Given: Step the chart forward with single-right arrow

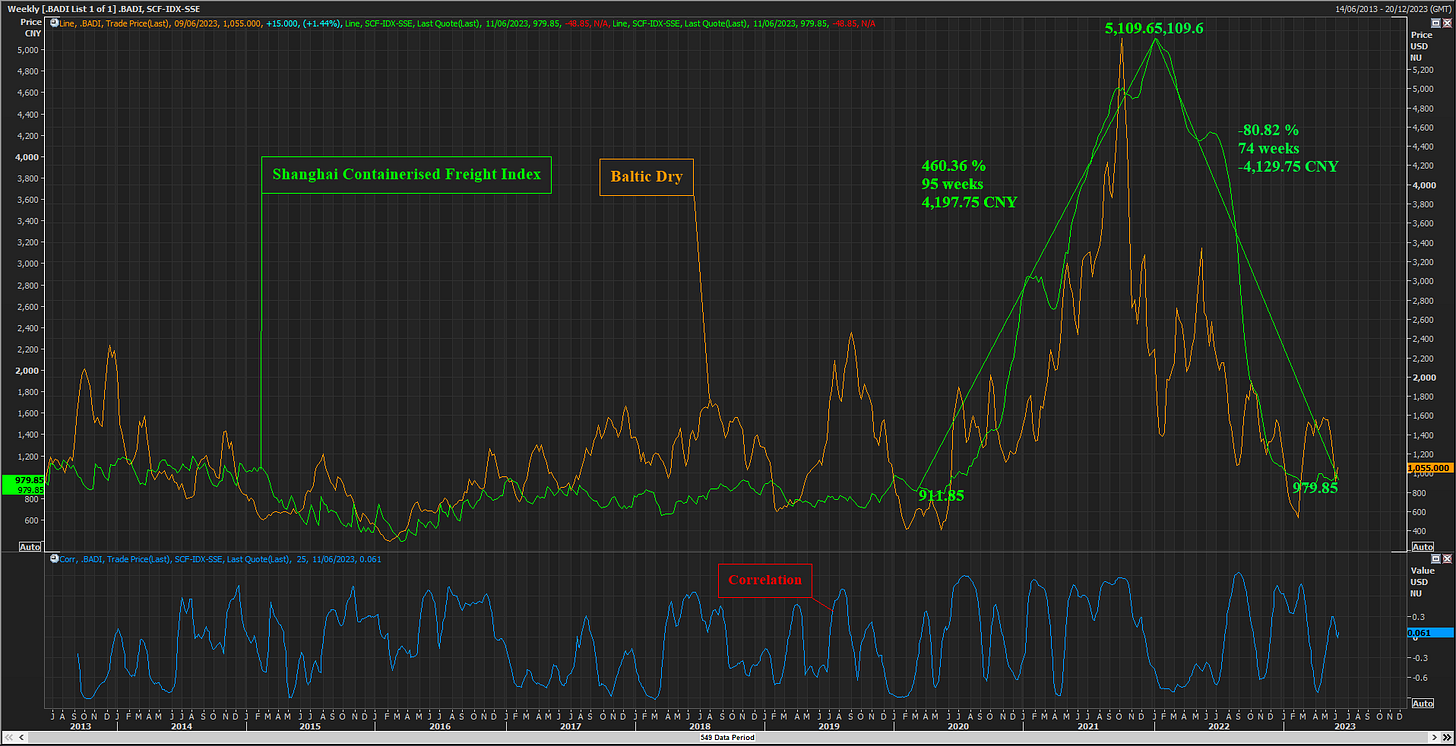Looking at the screenshot, I should (1434, 737).
